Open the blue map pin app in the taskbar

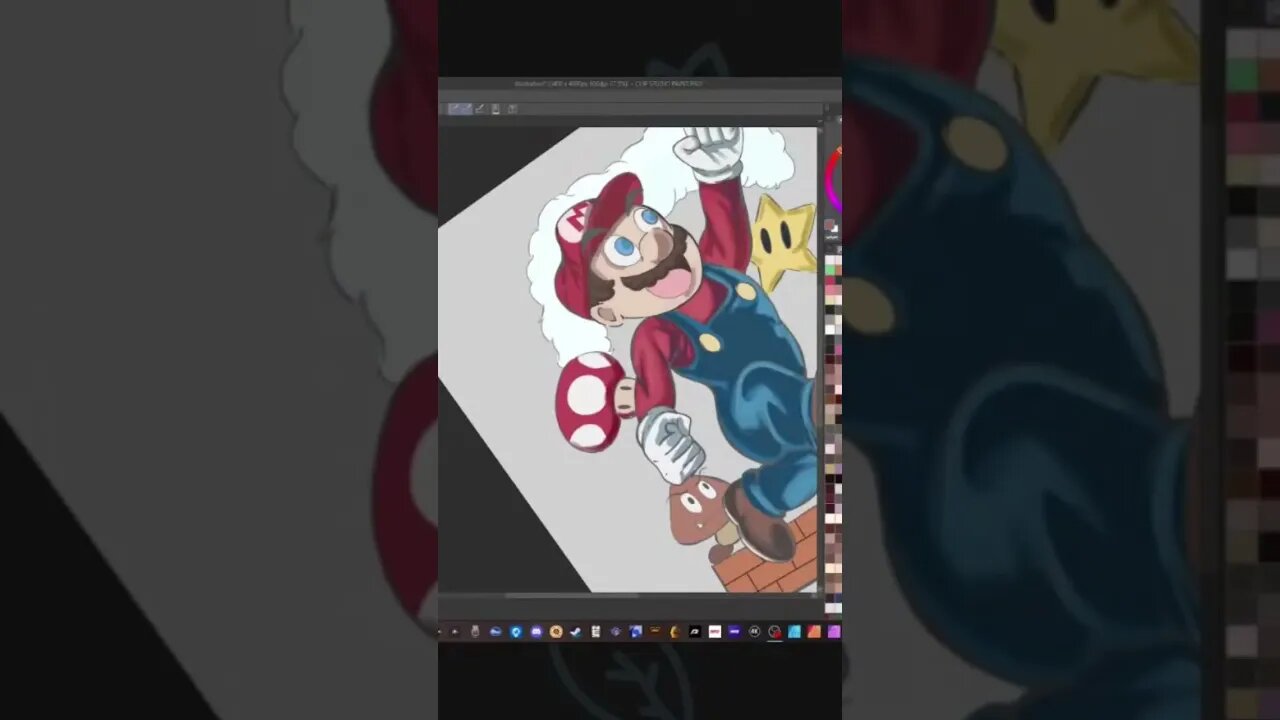(x=516, y=632)
